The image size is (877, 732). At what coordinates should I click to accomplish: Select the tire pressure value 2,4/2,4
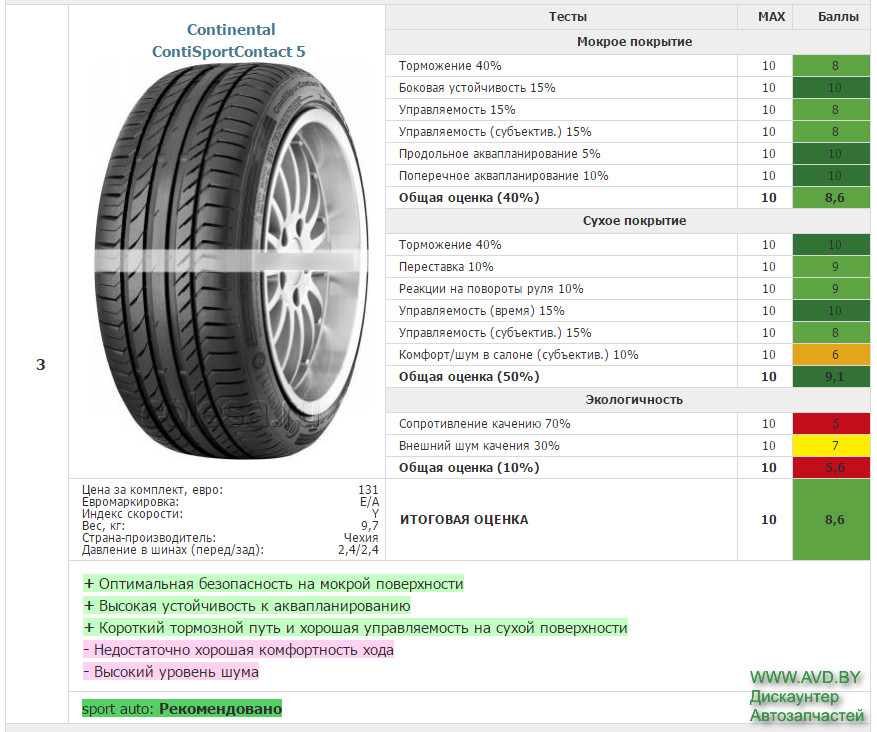click(358, 550)
